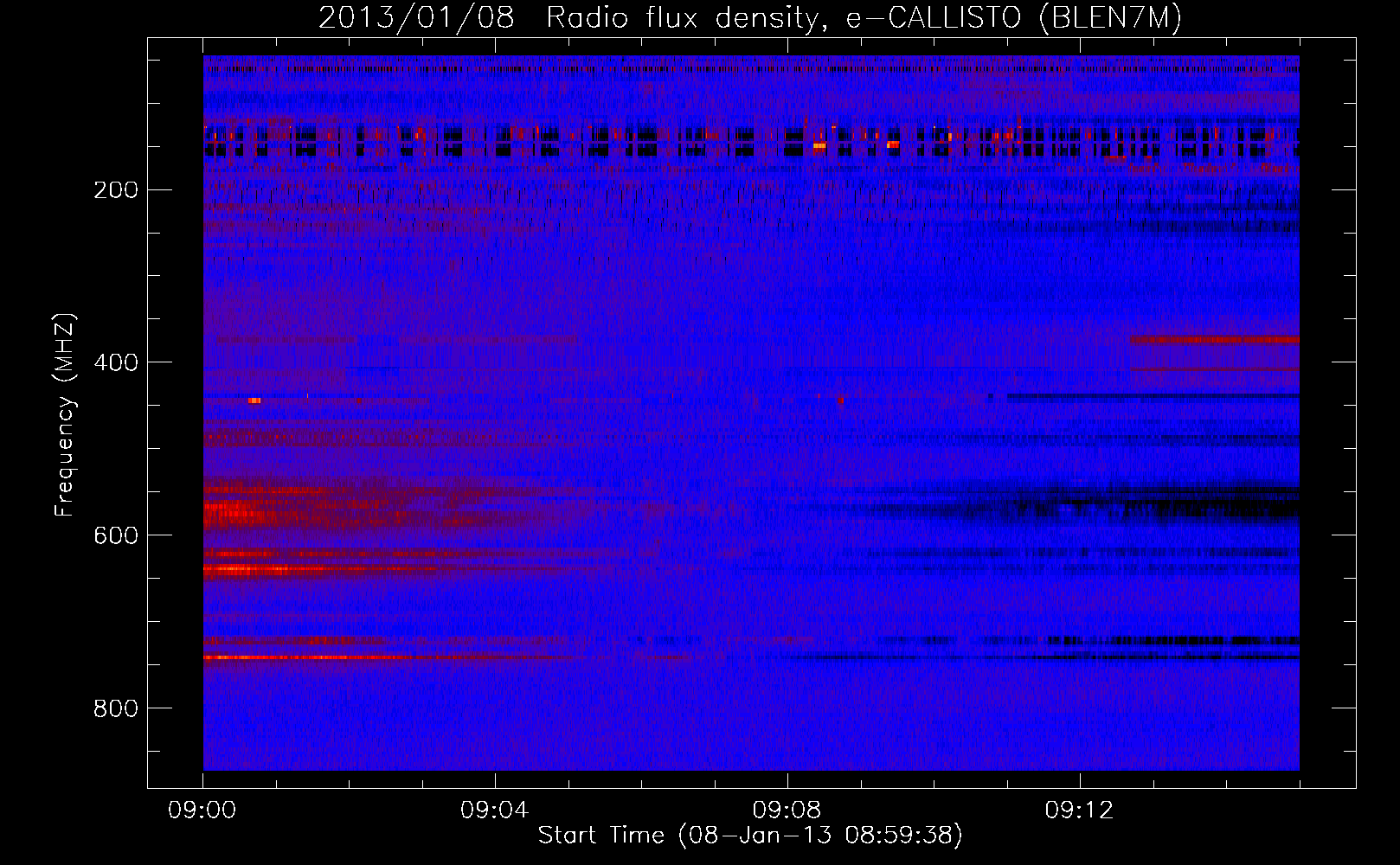Image resolution: width=1400 pixels, height=865 pixels.
Task: Click the bright red band near 380 MHz
Action: pyautogui.click(x=1214, y=339)
